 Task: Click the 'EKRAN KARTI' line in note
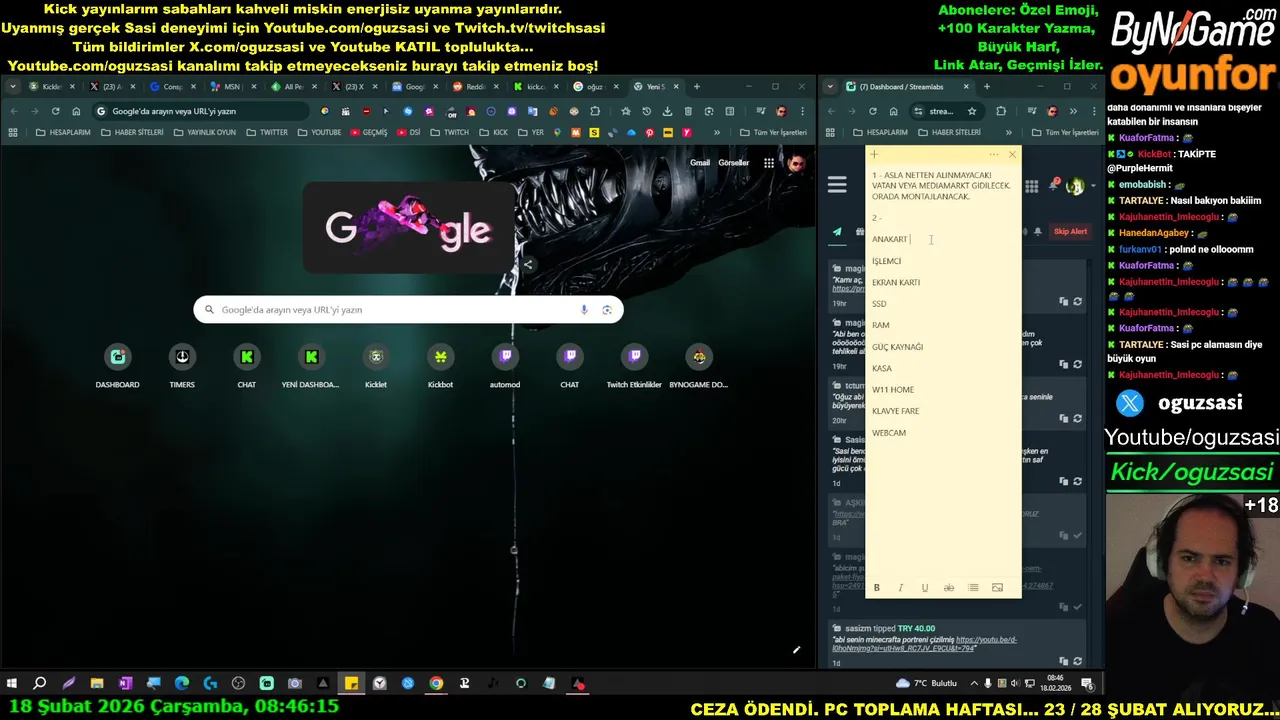(x=896, y=282)
